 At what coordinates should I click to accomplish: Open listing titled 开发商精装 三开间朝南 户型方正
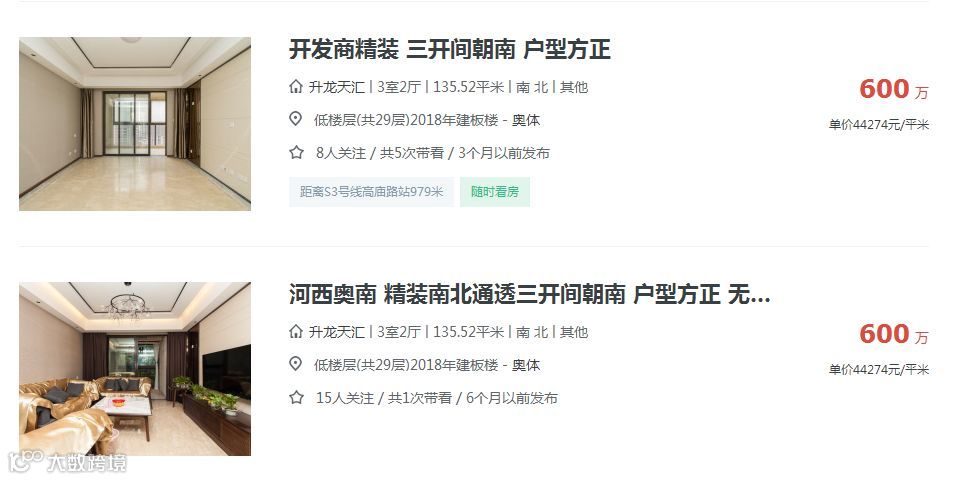(449, 49)
